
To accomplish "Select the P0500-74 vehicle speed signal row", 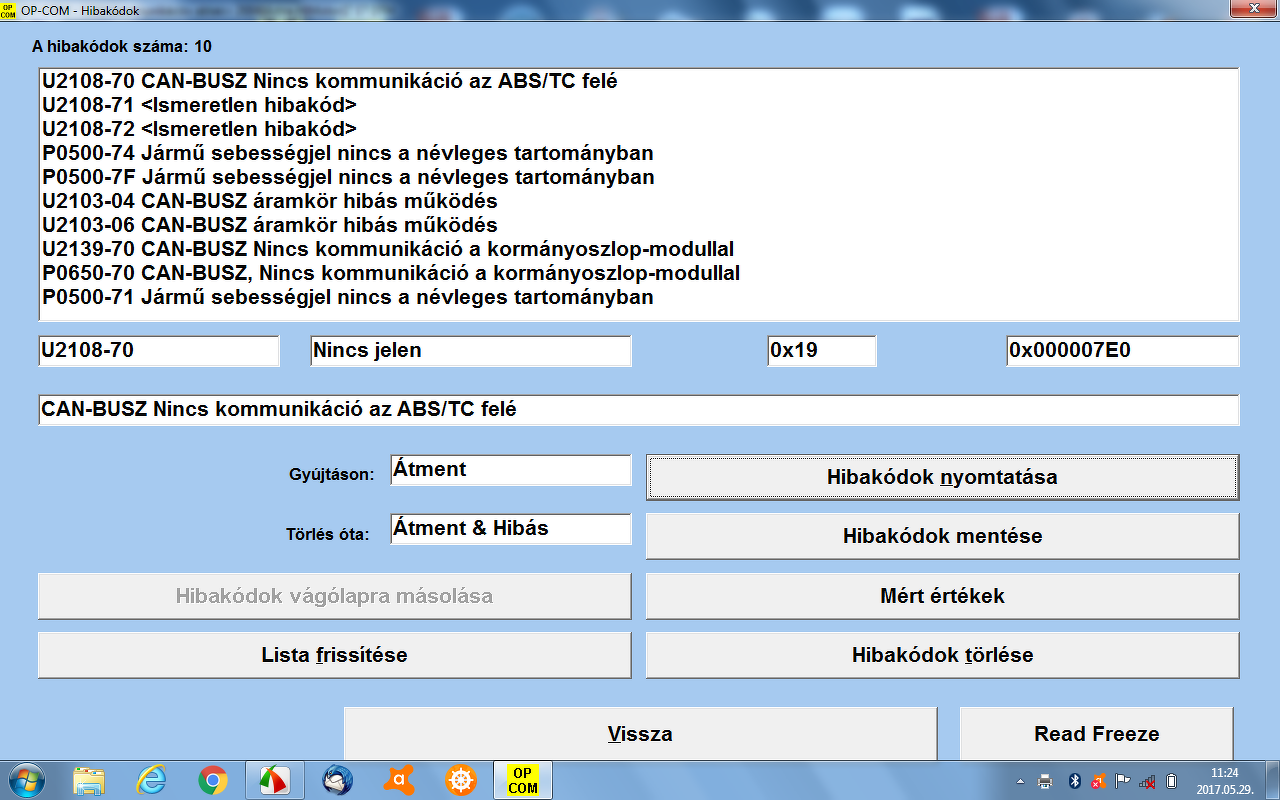I will (x=639, y=153).
